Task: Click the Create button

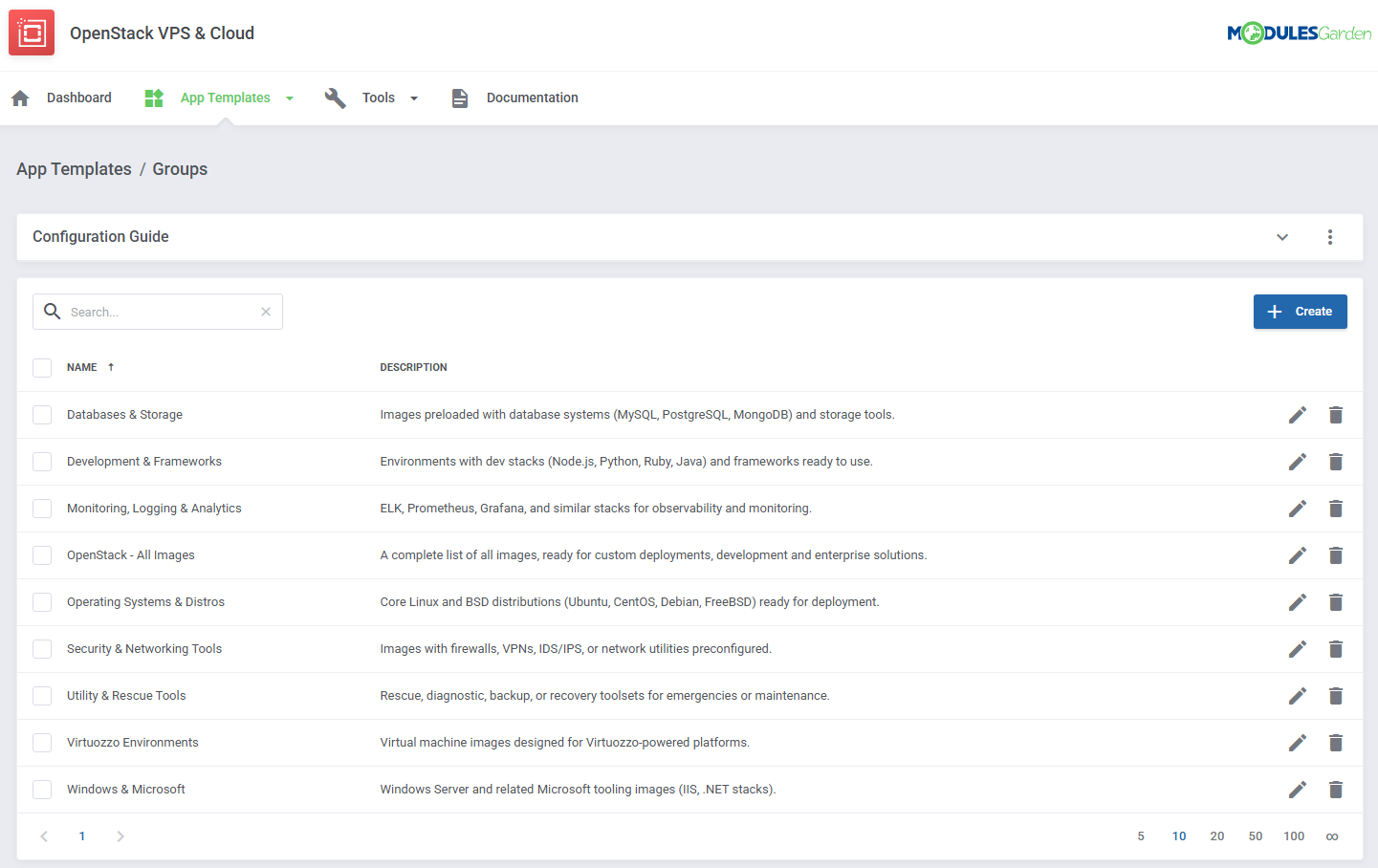Action: (1300, 311)
